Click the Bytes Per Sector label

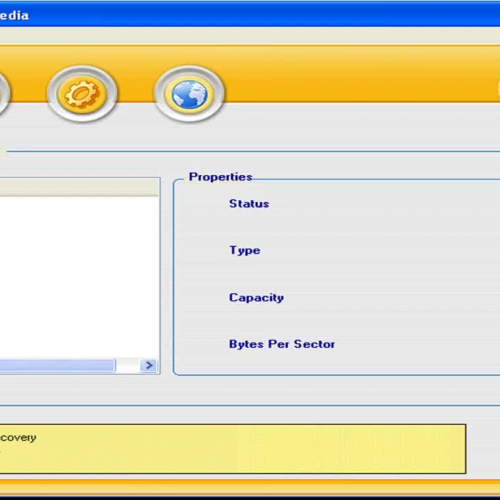[282, 344]
